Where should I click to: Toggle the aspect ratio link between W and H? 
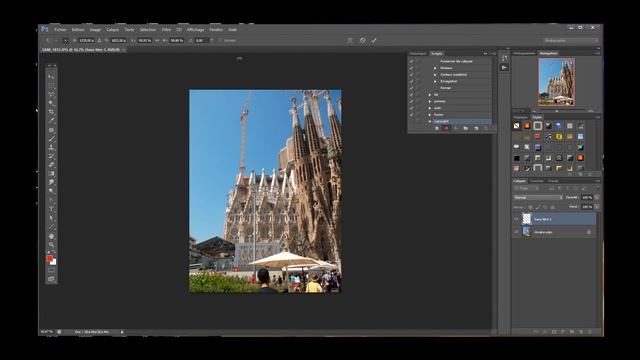click(x=158, y=40)
